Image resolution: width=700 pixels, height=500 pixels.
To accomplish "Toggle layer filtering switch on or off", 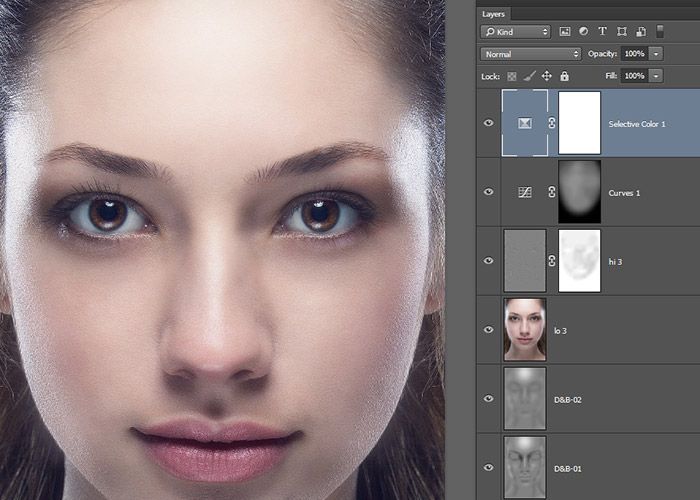I will coord(660,31).
